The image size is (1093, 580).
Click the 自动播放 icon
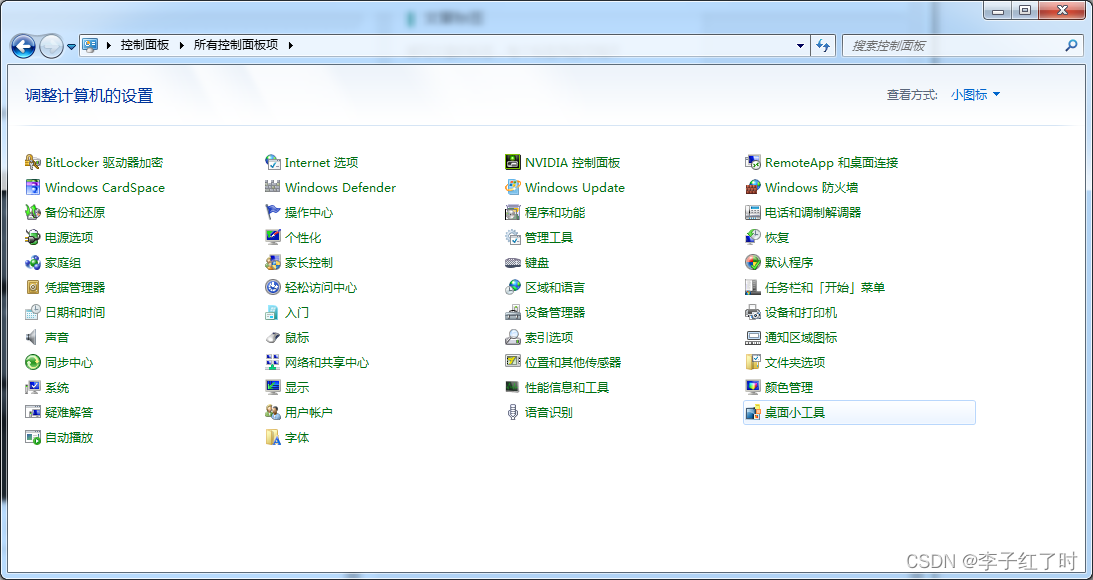pyautogui.click(x=32, y=438)
